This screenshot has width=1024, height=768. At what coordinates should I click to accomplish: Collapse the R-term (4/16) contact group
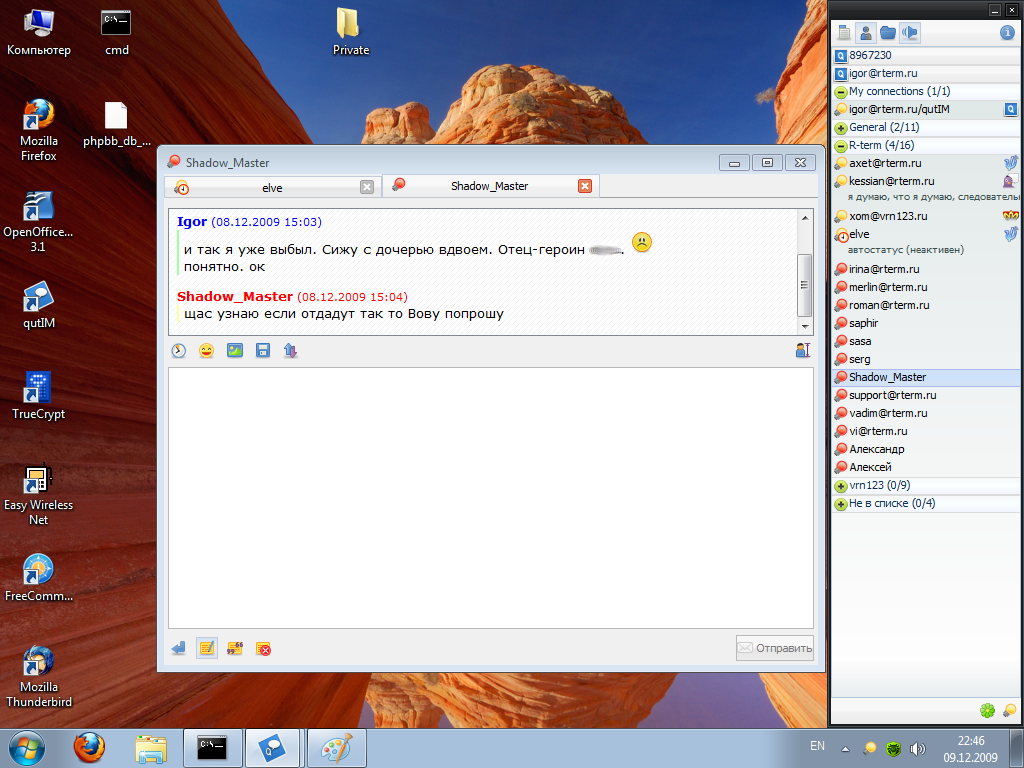point(841,145)
